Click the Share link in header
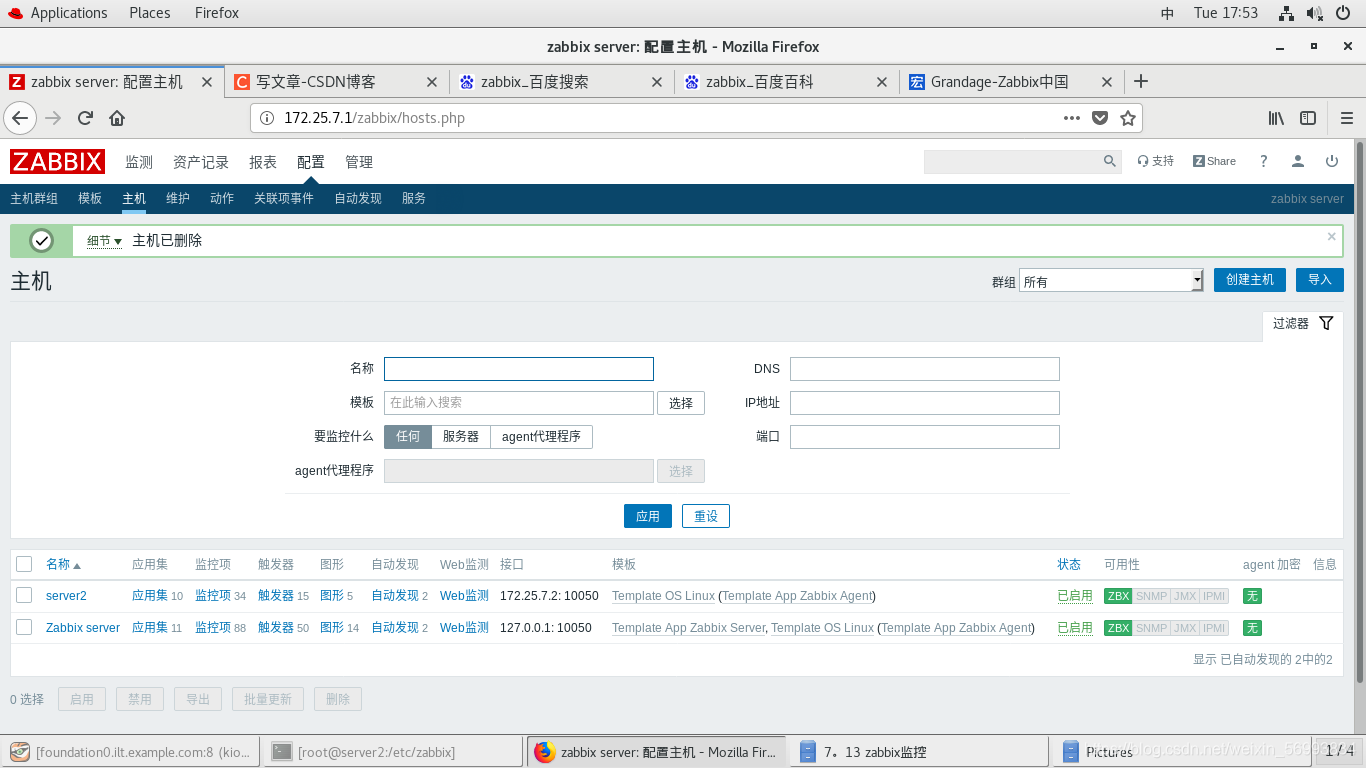Image resolution: width=1366 pixels, height=768 pixels. pyautogui.click(x=1214, y=161)
